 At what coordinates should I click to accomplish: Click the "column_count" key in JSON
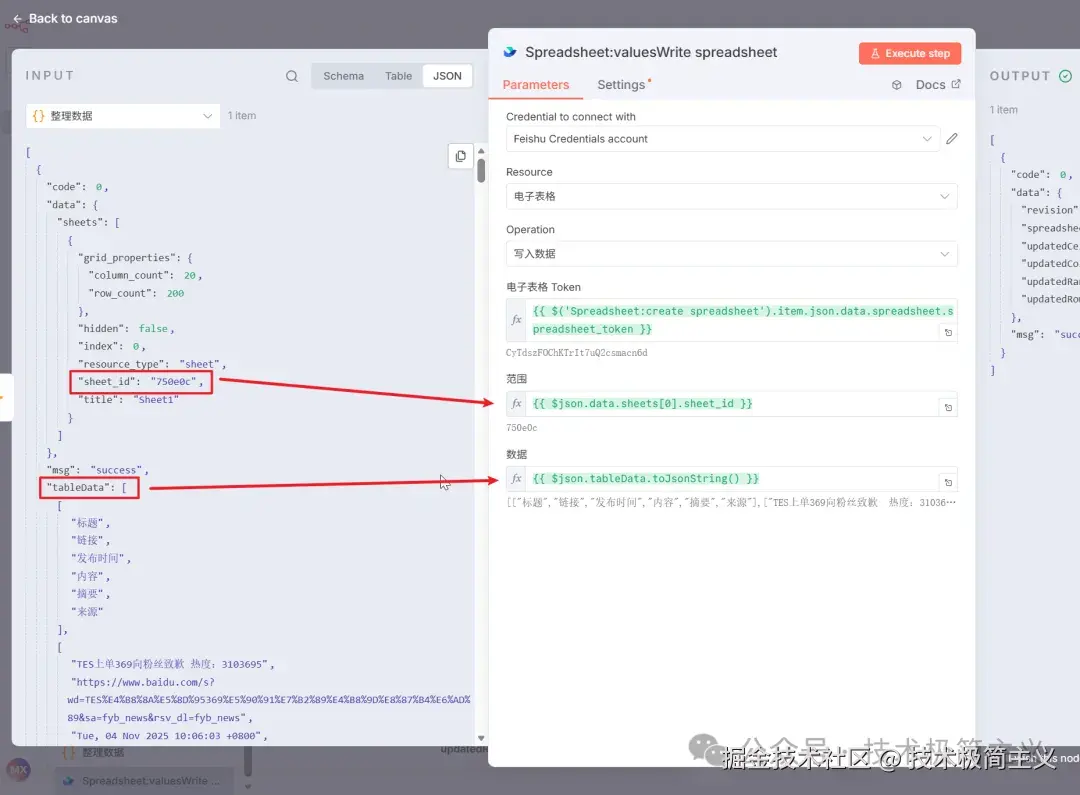[x=131, y=276]
